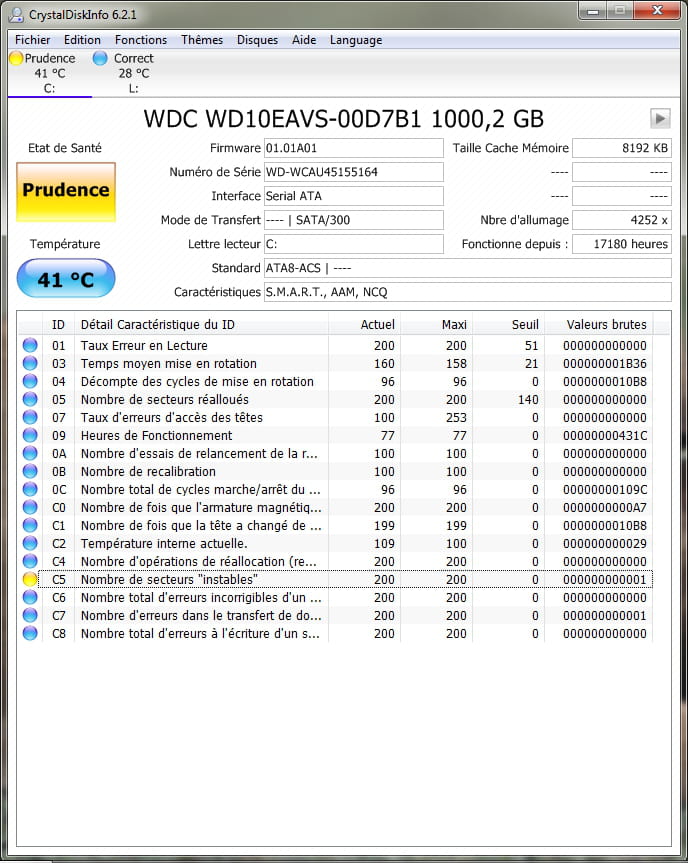Select row Nombre de secteurs réalloués
This screenshot has height=863, width=688.
(336, 400)
